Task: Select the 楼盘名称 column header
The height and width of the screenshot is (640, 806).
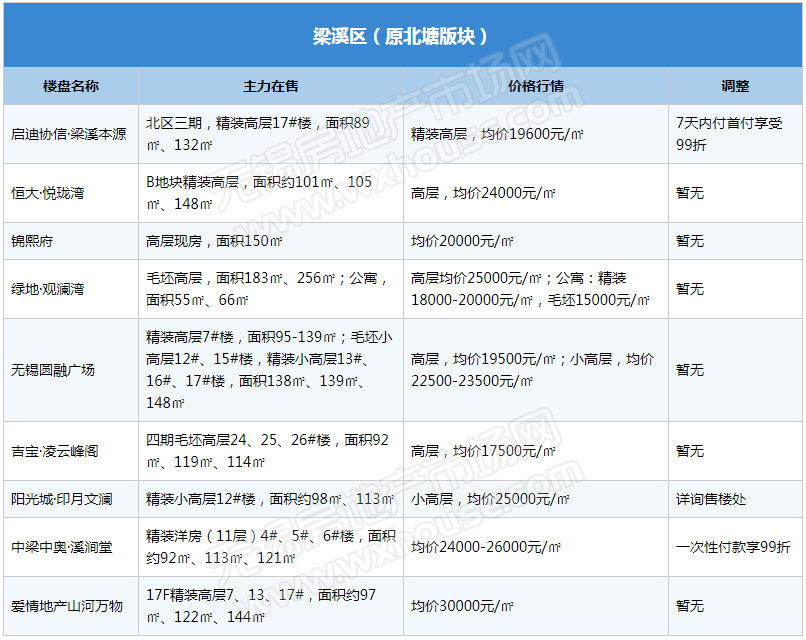Action: pos(71,86)
